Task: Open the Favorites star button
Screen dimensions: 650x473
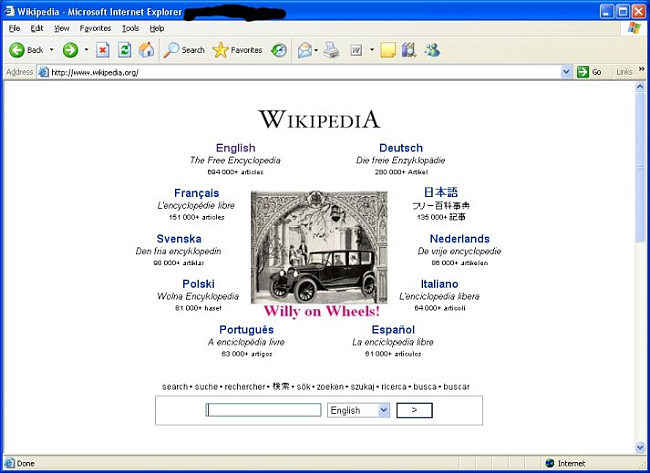Action: pos(238,50)
